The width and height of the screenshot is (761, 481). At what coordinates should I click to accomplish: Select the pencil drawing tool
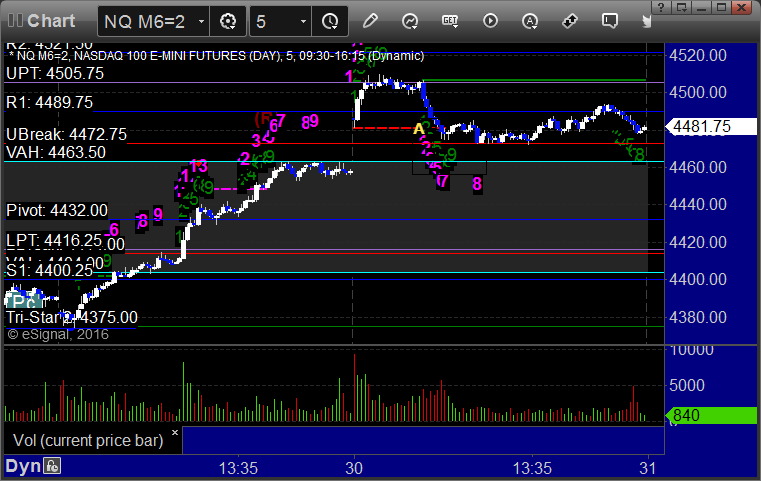(370, 21)
